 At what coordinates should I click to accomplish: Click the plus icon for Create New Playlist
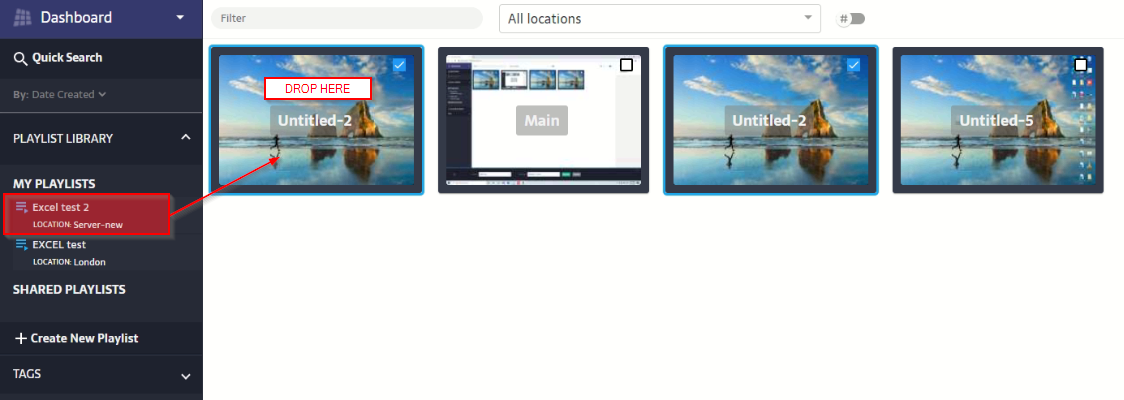[20, 339]
